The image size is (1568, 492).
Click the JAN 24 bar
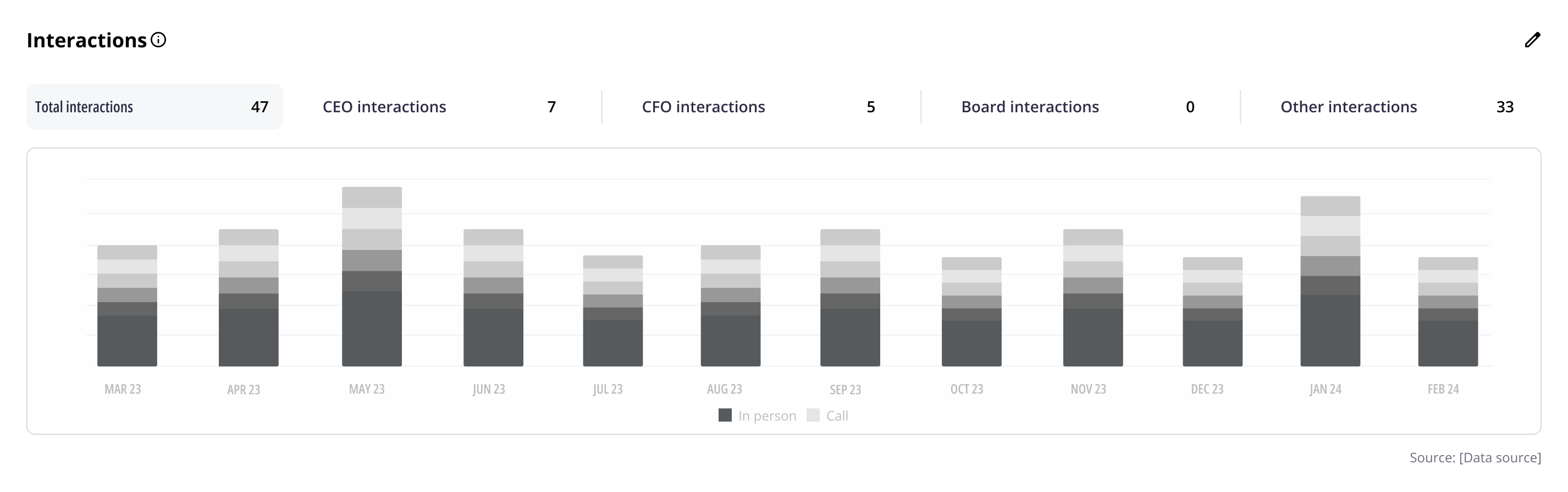(x=1330, y=281)
